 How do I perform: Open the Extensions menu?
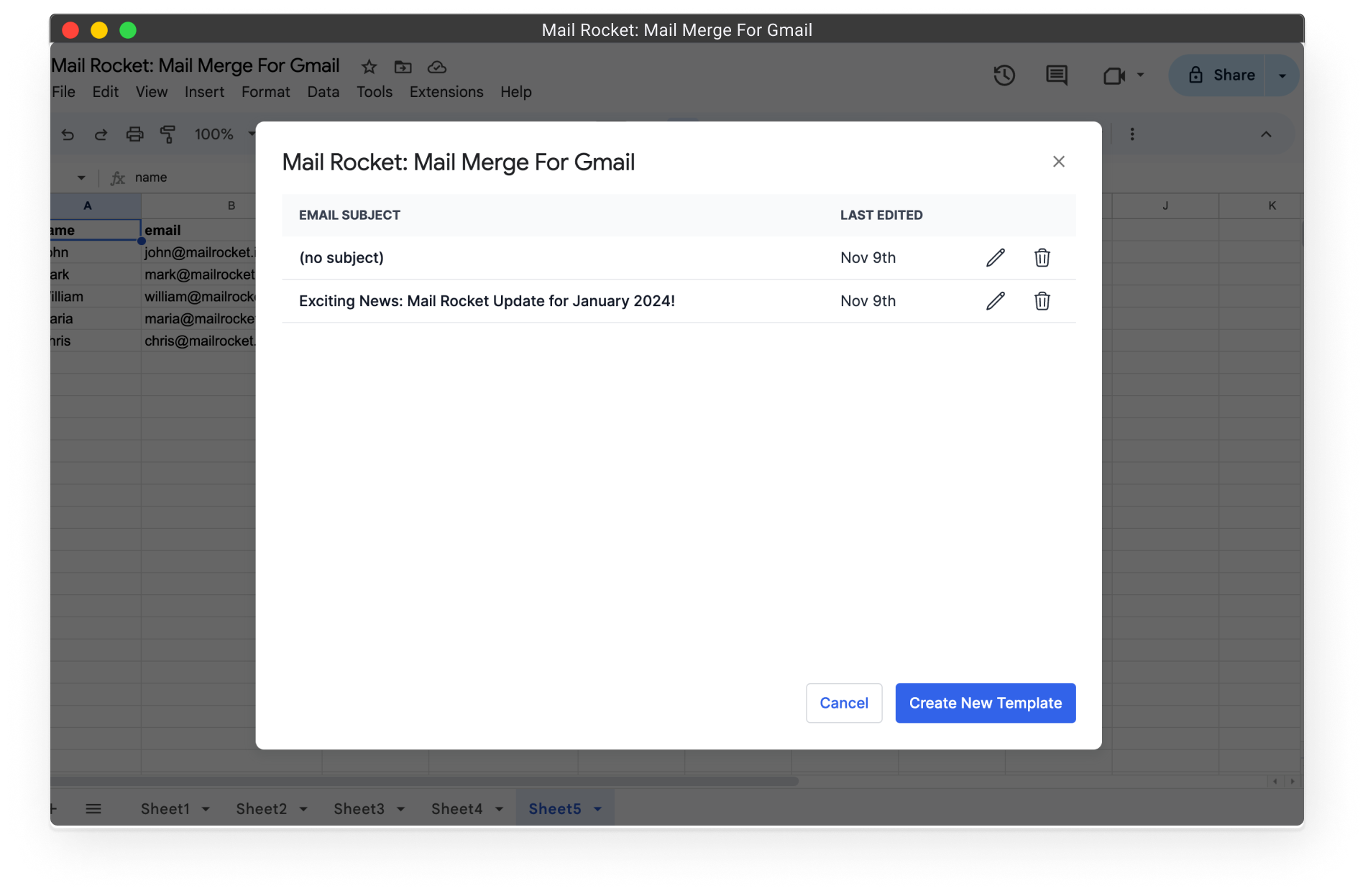[x=446, y=92]
